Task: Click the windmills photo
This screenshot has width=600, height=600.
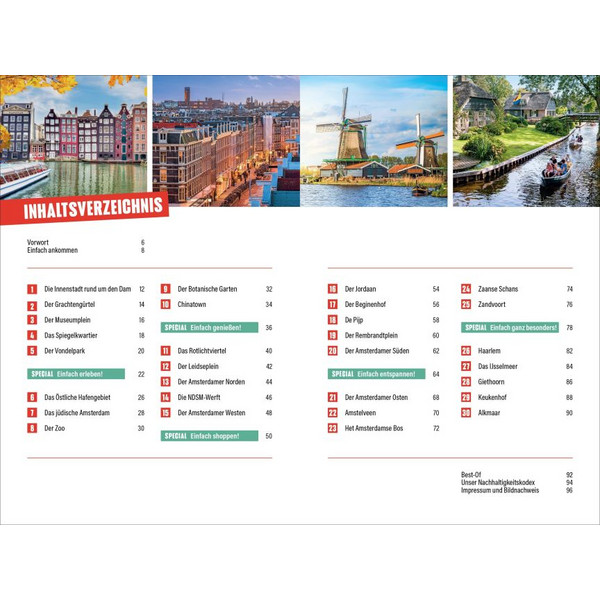Action: point(374,141)
